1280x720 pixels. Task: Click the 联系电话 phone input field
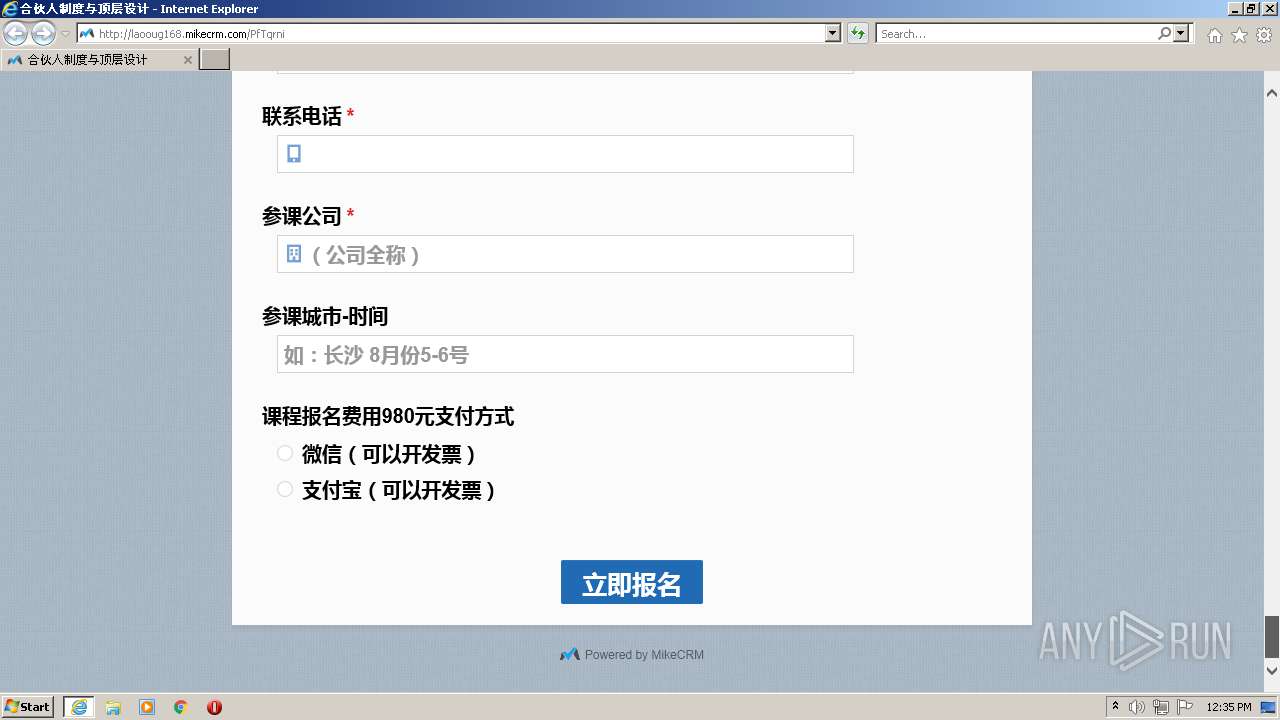pos(565,154)
